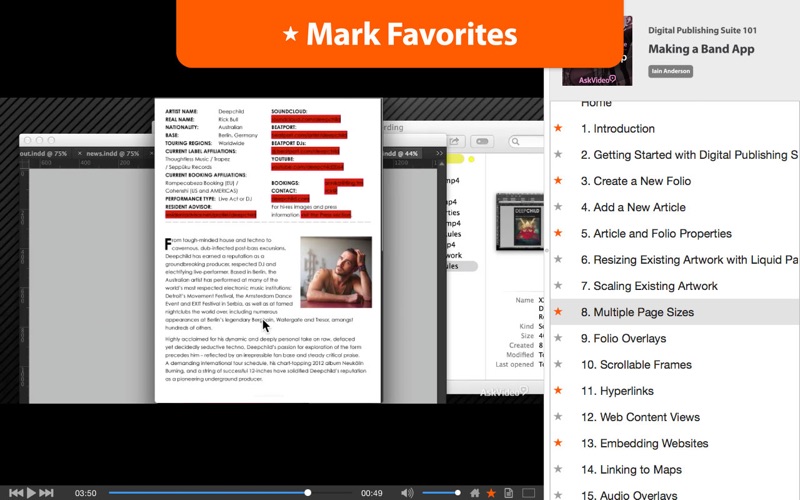Click the Finder search field
This screenshot has width=800, height=500.
526,141
